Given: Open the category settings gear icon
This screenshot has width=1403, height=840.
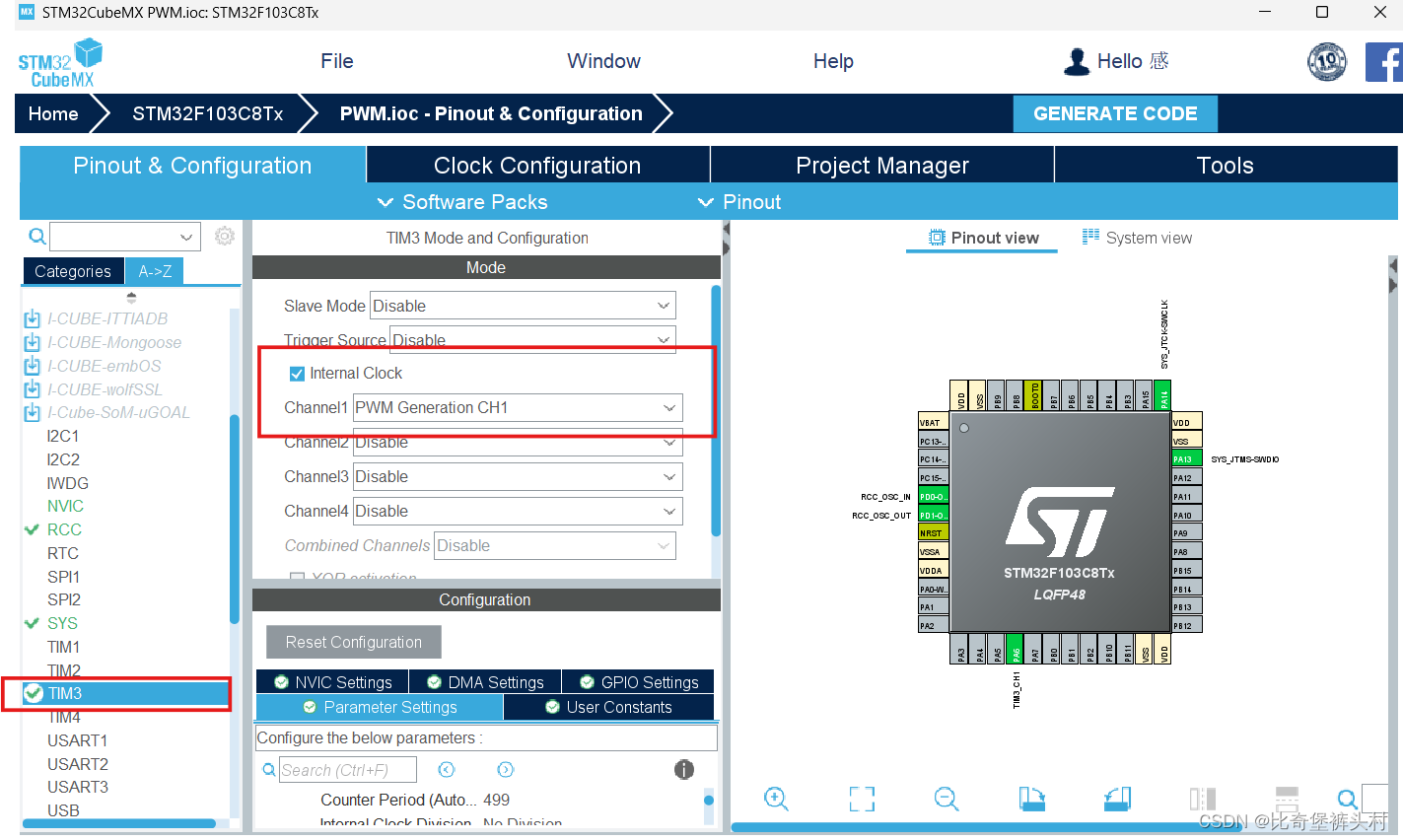Looking at the screenshot, I should pyautogui.click(x=224, y=237).
